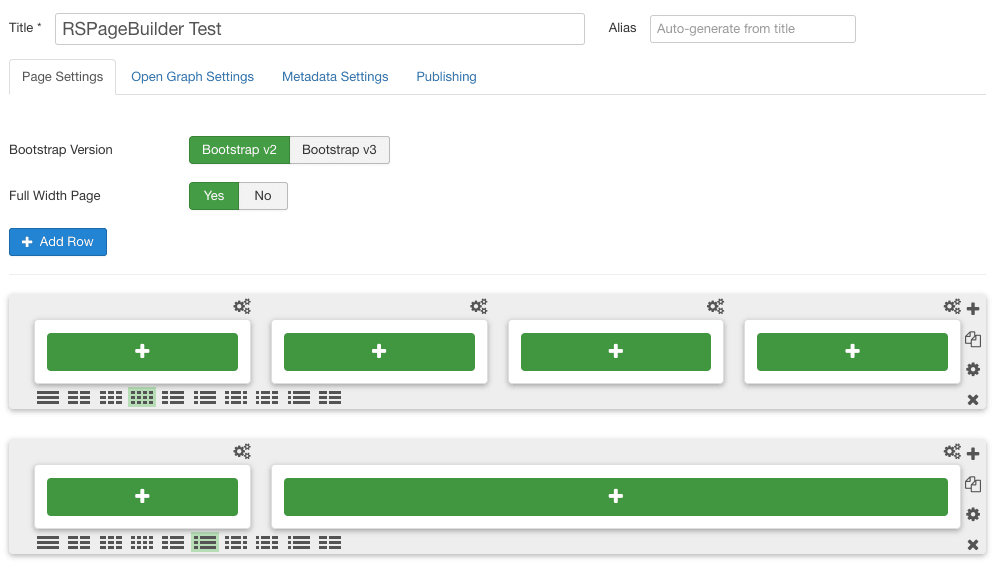Duplicate the first row using its copy icon
Screen dimensions: 1001x570
972,340
